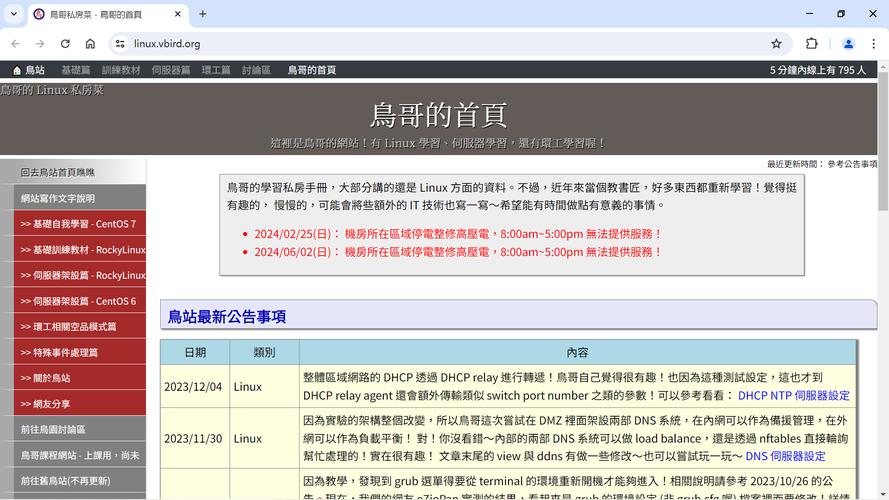Open sidebar 關於鳥站
Image resolution: width=889 pixels, height=500 pixels.
[x=79, y=378]
